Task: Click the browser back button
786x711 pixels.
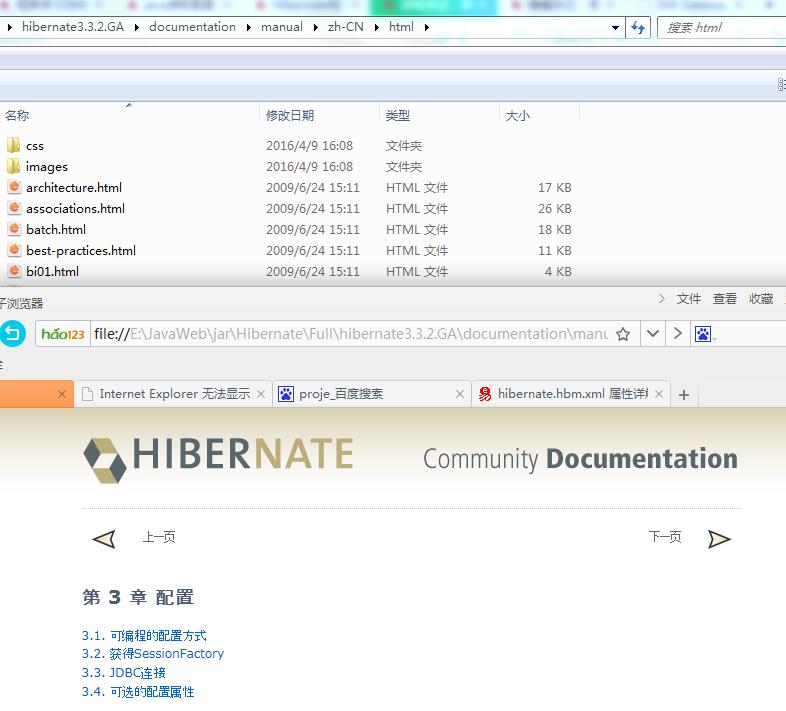Action: tap(13, 333)
